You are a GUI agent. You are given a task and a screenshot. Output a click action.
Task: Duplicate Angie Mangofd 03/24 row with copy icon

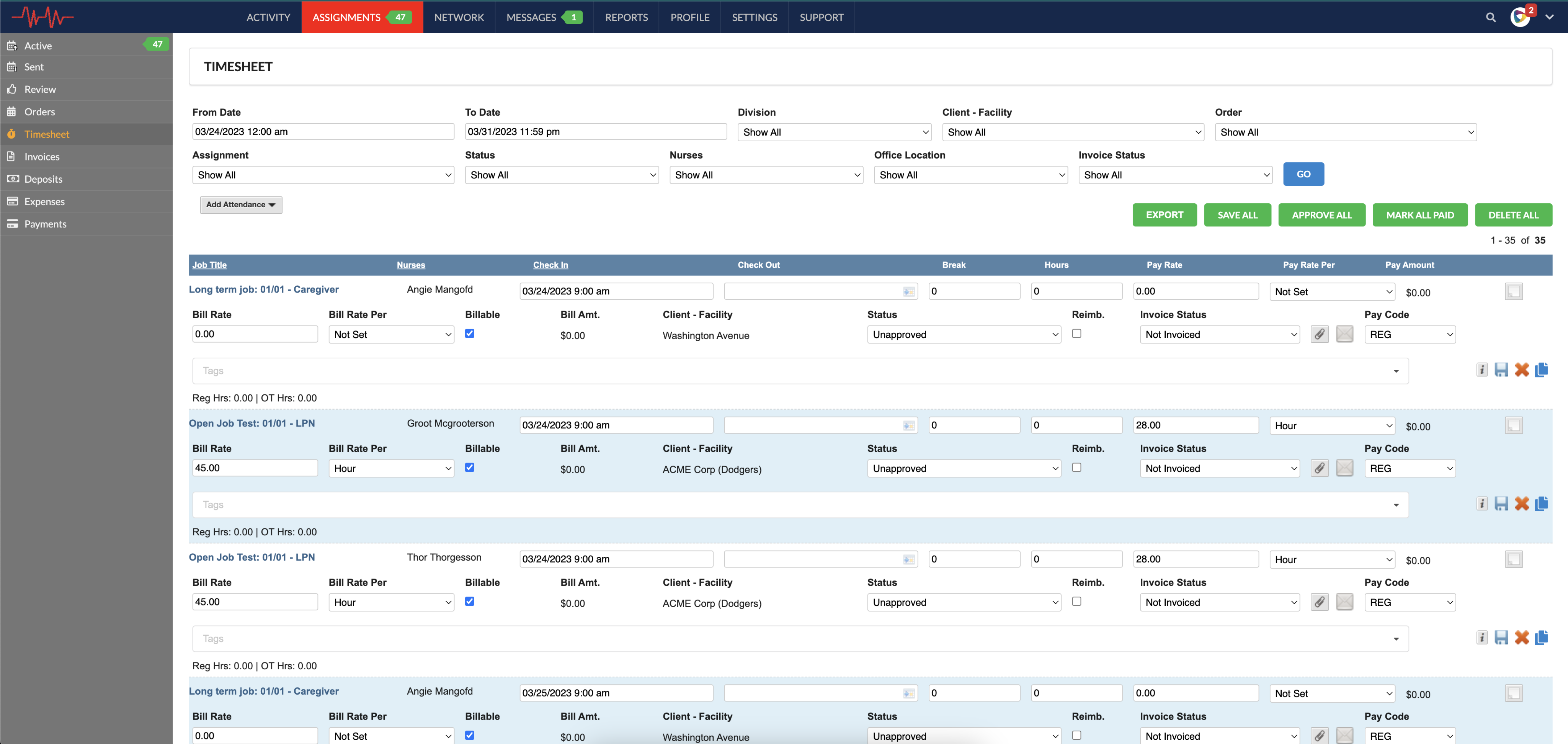(x=1541, y=370)
